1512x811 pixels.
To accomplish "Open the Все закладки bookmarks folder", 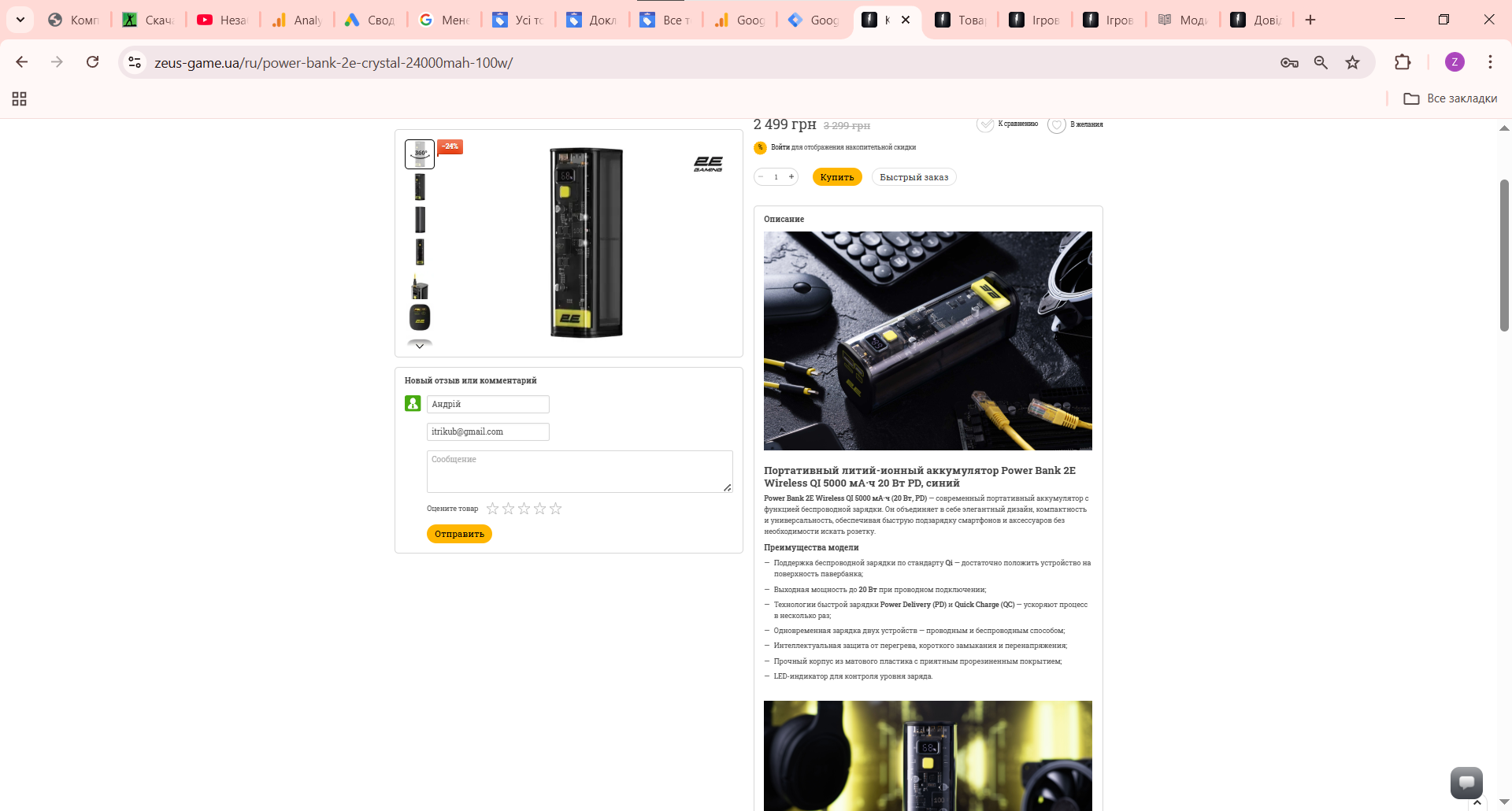I will [x=1451, y=98].
